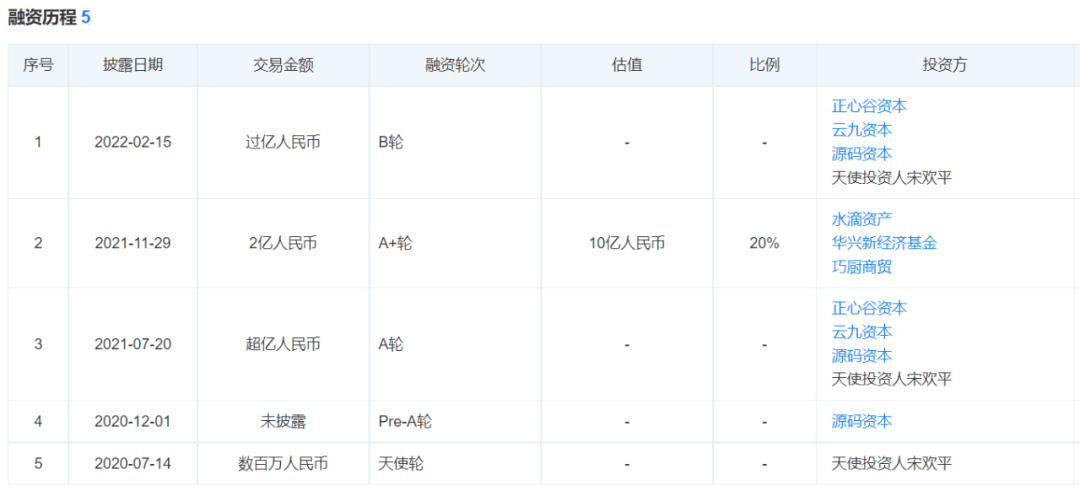
Task: Select the date 2021-07-20
Action: pyautogui.click(x=133, y=344)
